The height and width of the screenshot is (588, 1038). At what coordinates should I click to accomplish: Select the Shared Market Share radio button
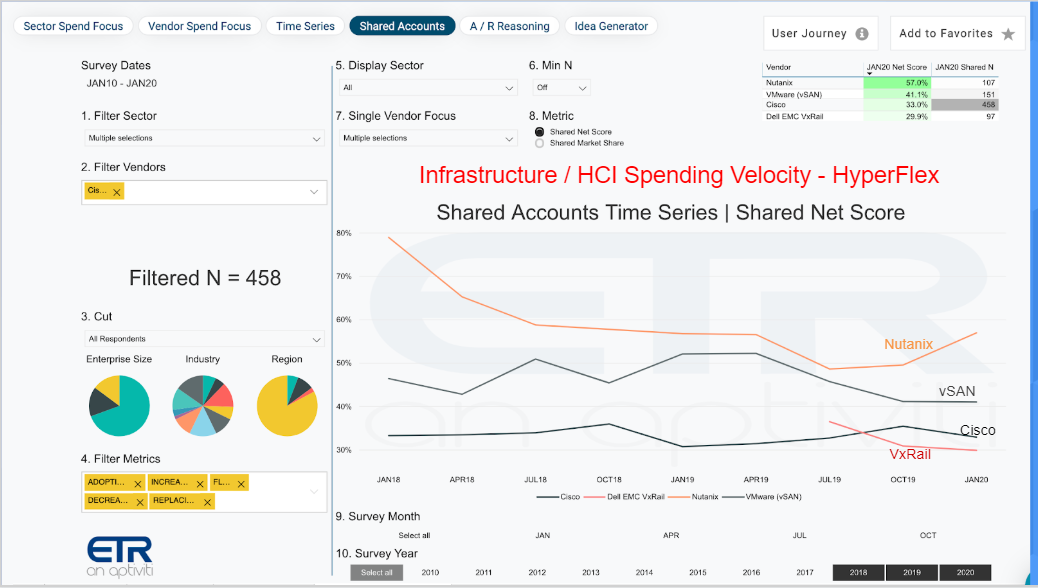click(x=540, y=143)
